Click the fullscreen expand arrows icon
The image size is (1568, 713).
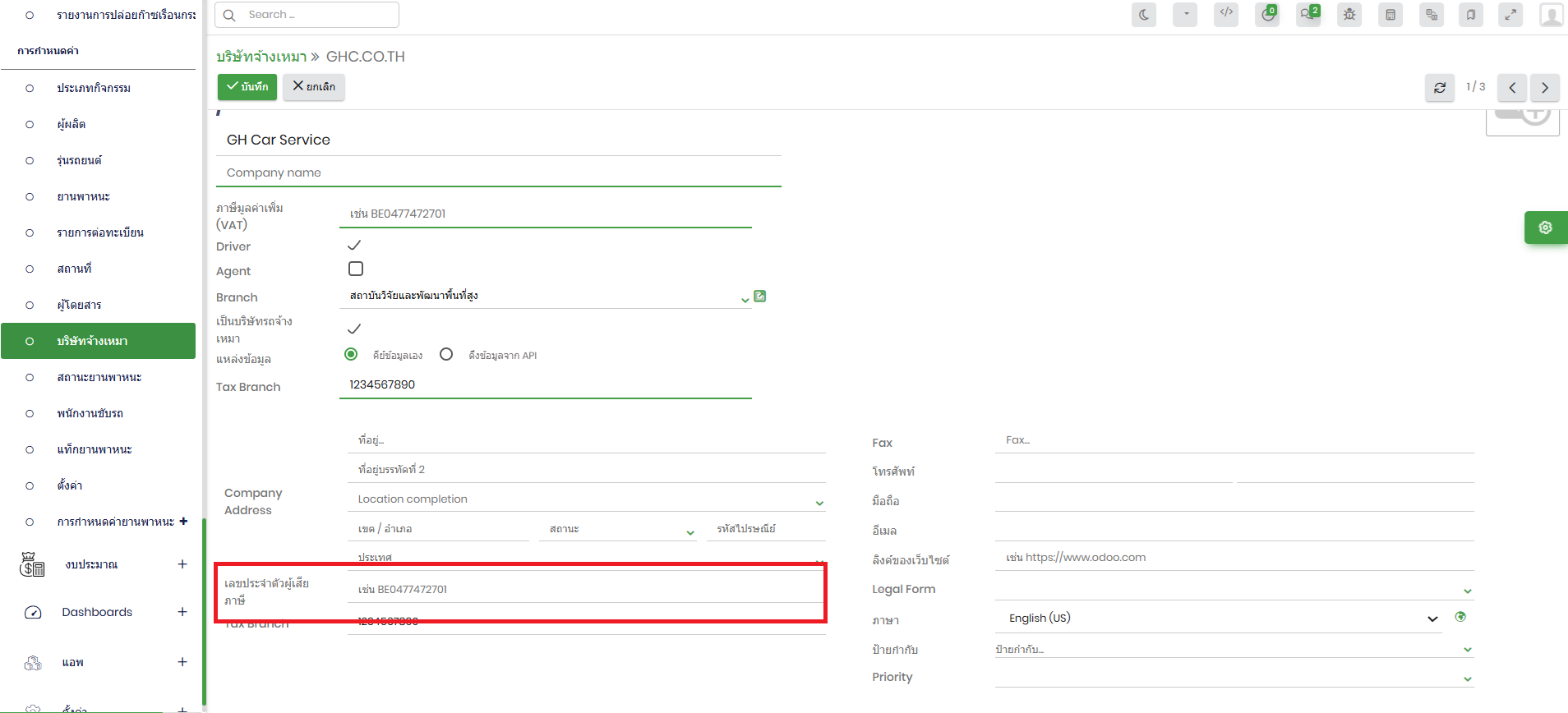coord(1510,15)
